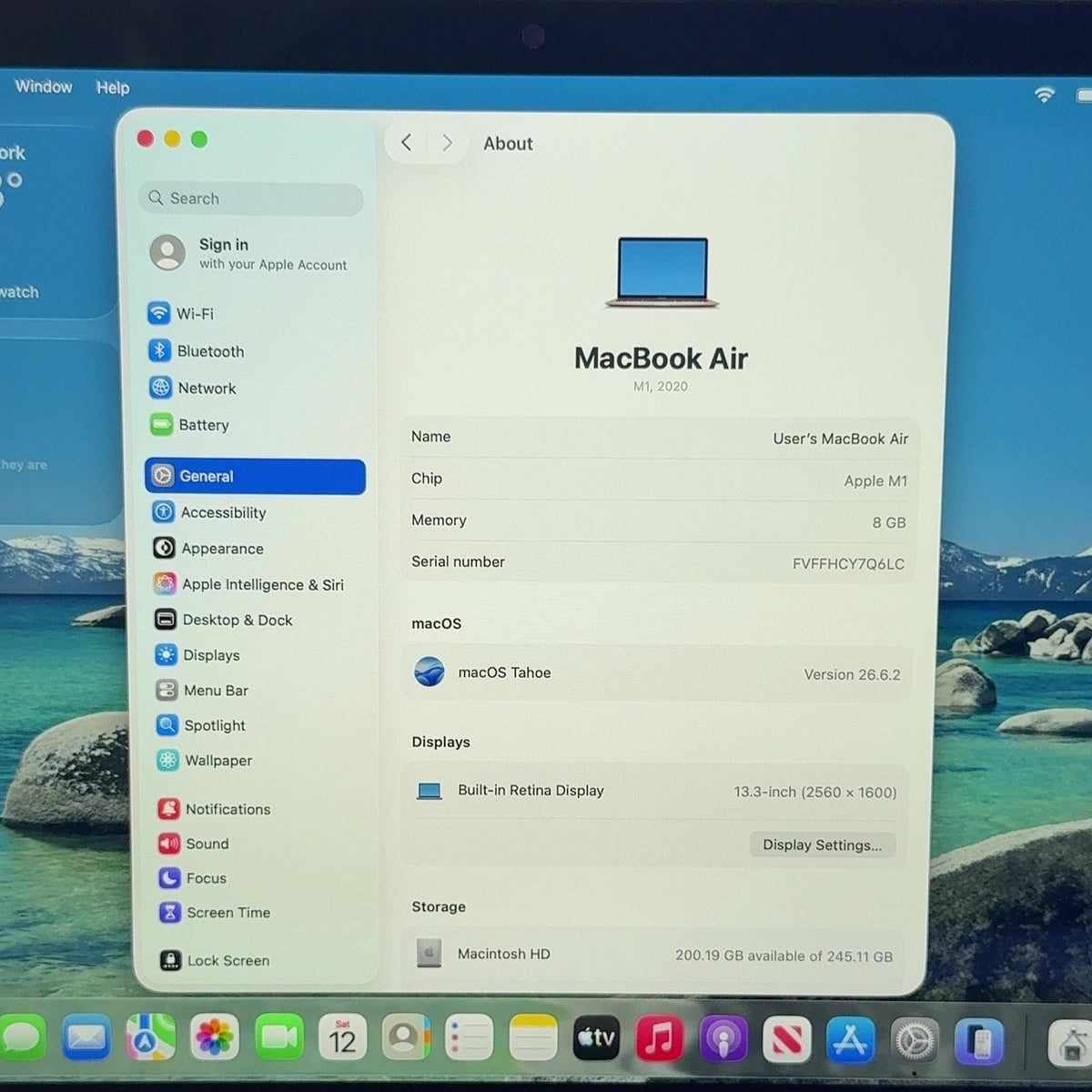The height and width of the screenshot is (1092, 1092).
Task: Open Contacts from the Dock
Action: point(406,1038)
